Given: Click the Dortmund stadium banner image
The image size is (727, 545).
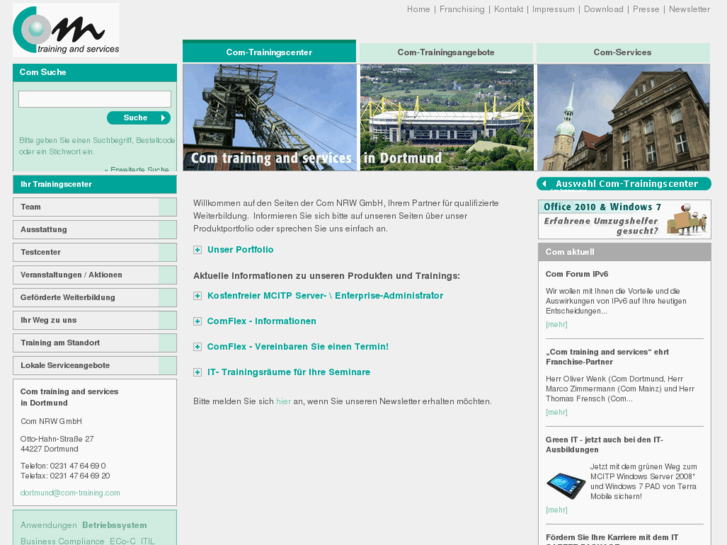Looking at the screenshot, I should coord(447,117).
